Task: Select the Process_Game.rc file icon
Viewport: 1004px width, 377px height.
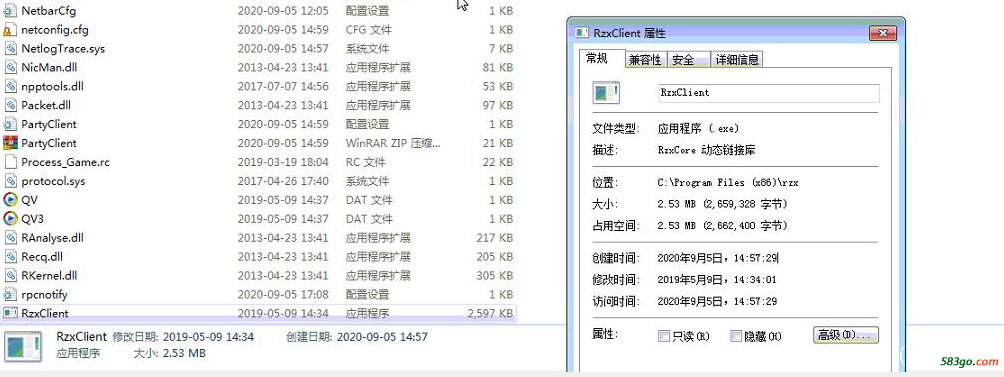Action: 10,162
